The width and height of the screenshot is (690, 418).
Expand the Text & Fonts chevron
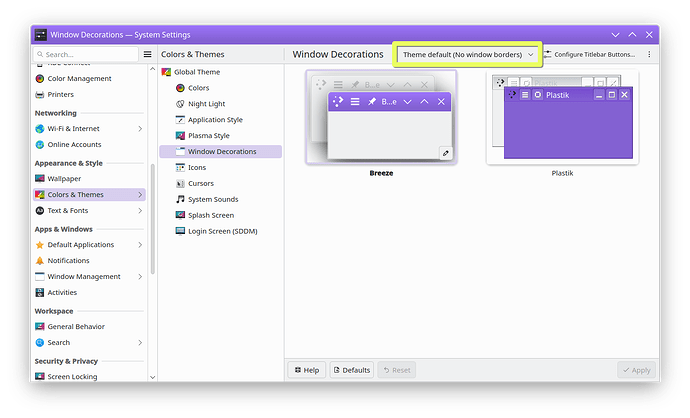(140, 210)
